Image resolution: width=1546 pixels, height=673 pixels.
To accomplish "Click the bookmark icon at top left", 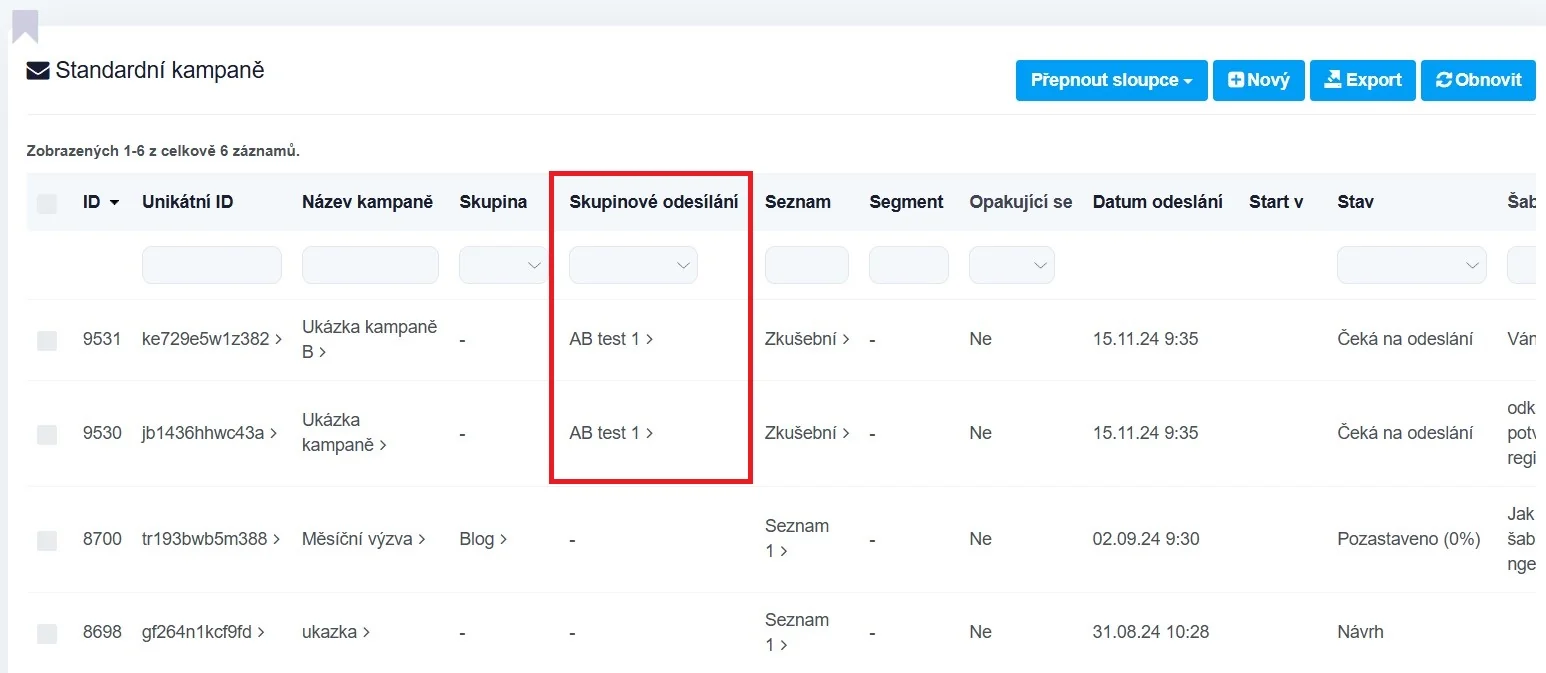I will [25, 25].
